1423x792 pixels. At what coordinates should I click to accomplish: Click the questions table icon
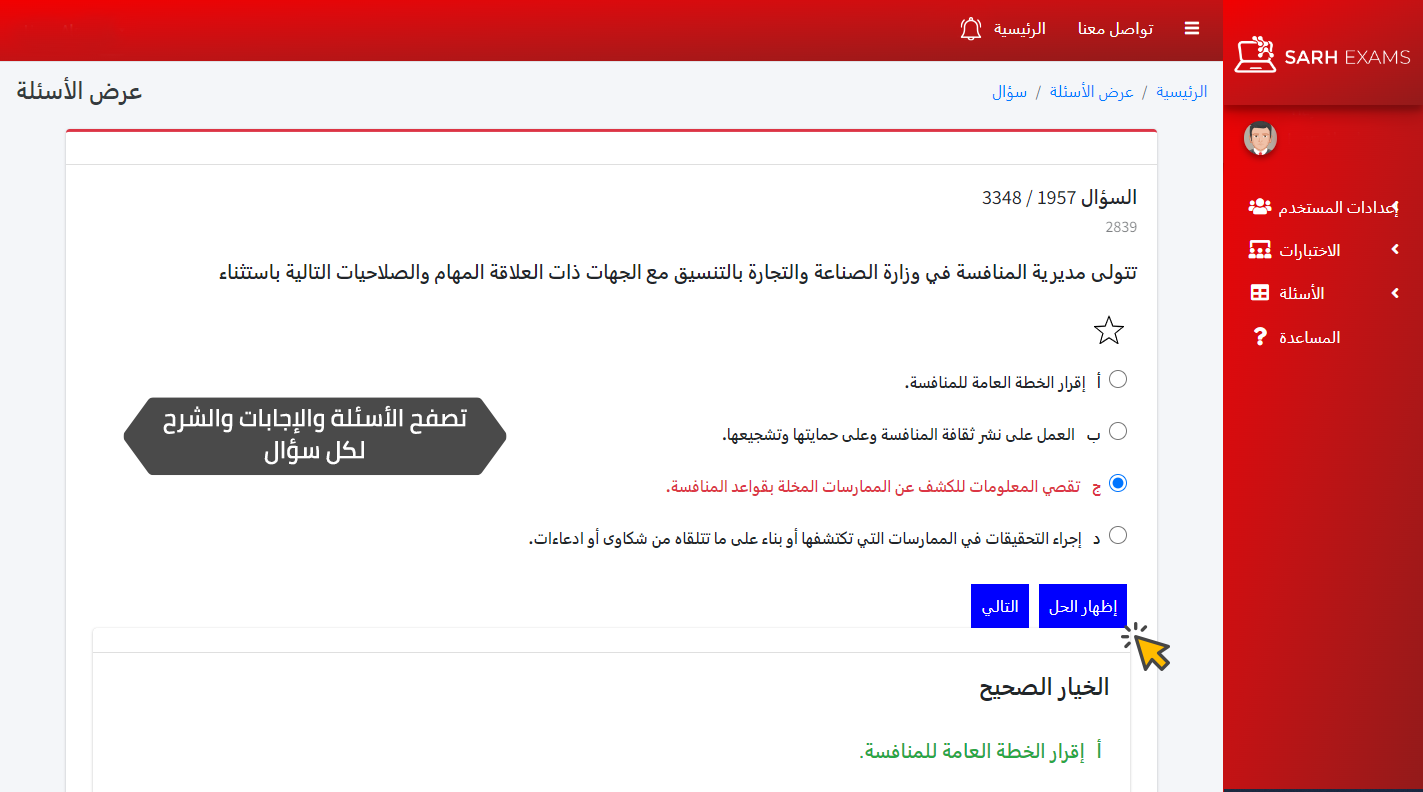(1260, 293)
